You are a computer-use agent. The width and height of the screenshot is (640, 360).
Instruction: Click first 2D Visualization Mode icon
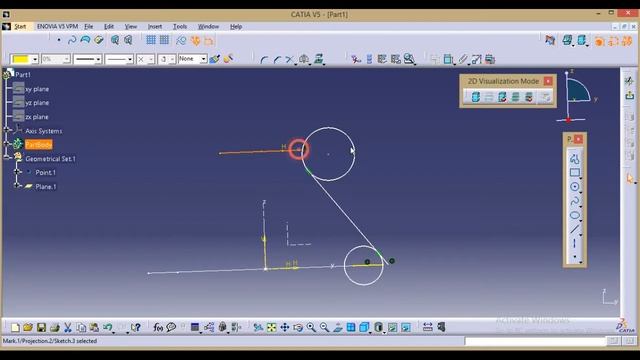[476, 97]
